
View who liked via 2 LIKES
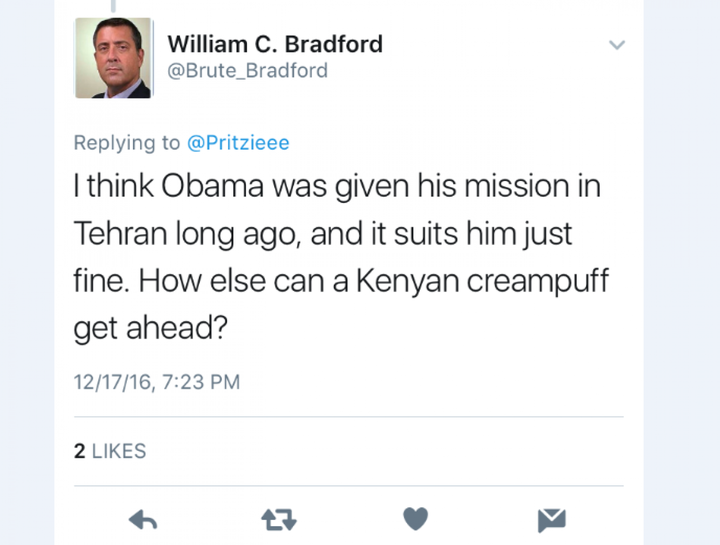(110, 451)
